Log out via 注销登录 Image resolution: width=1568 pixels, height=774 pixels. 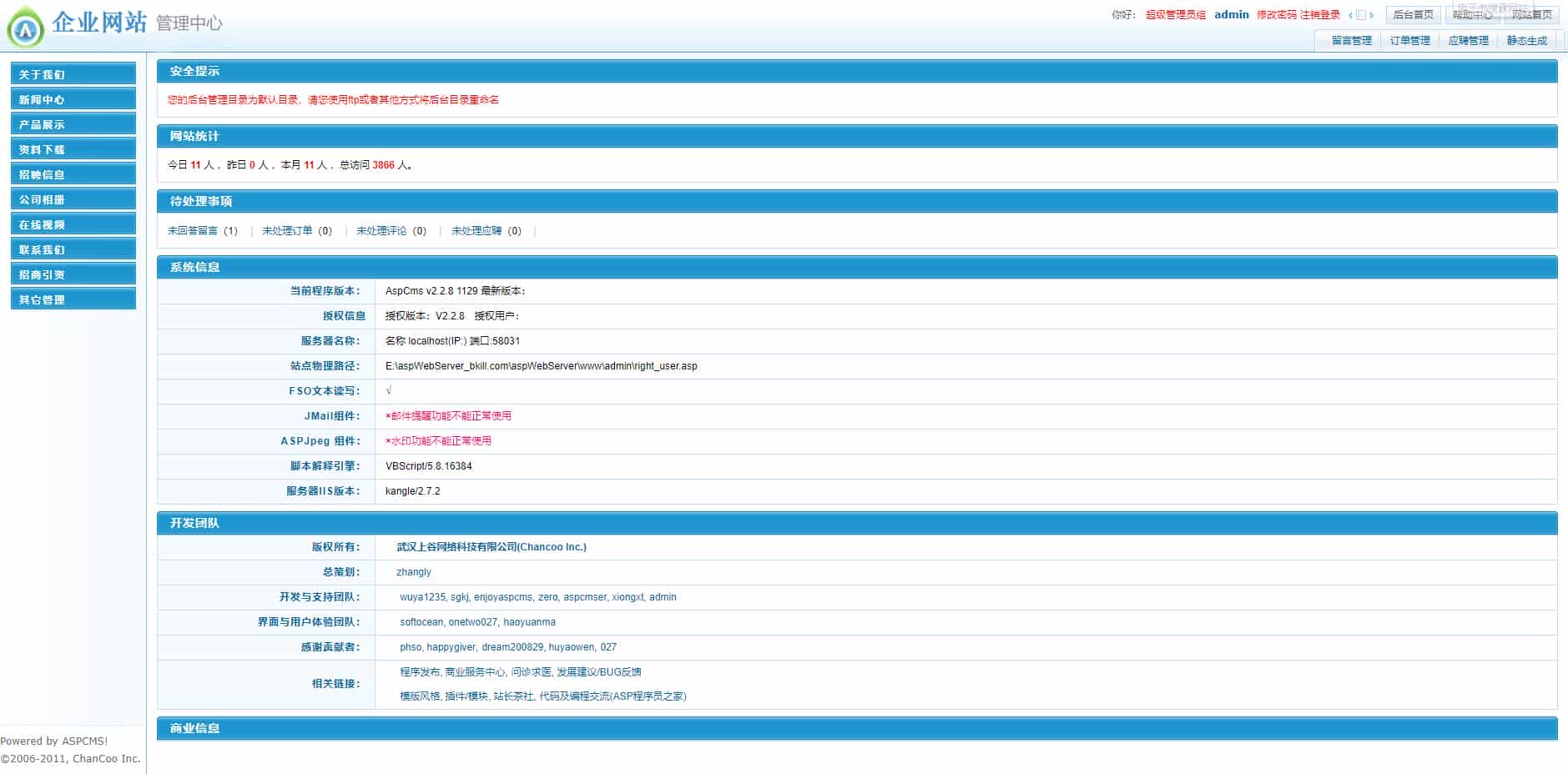point(1320,15)
